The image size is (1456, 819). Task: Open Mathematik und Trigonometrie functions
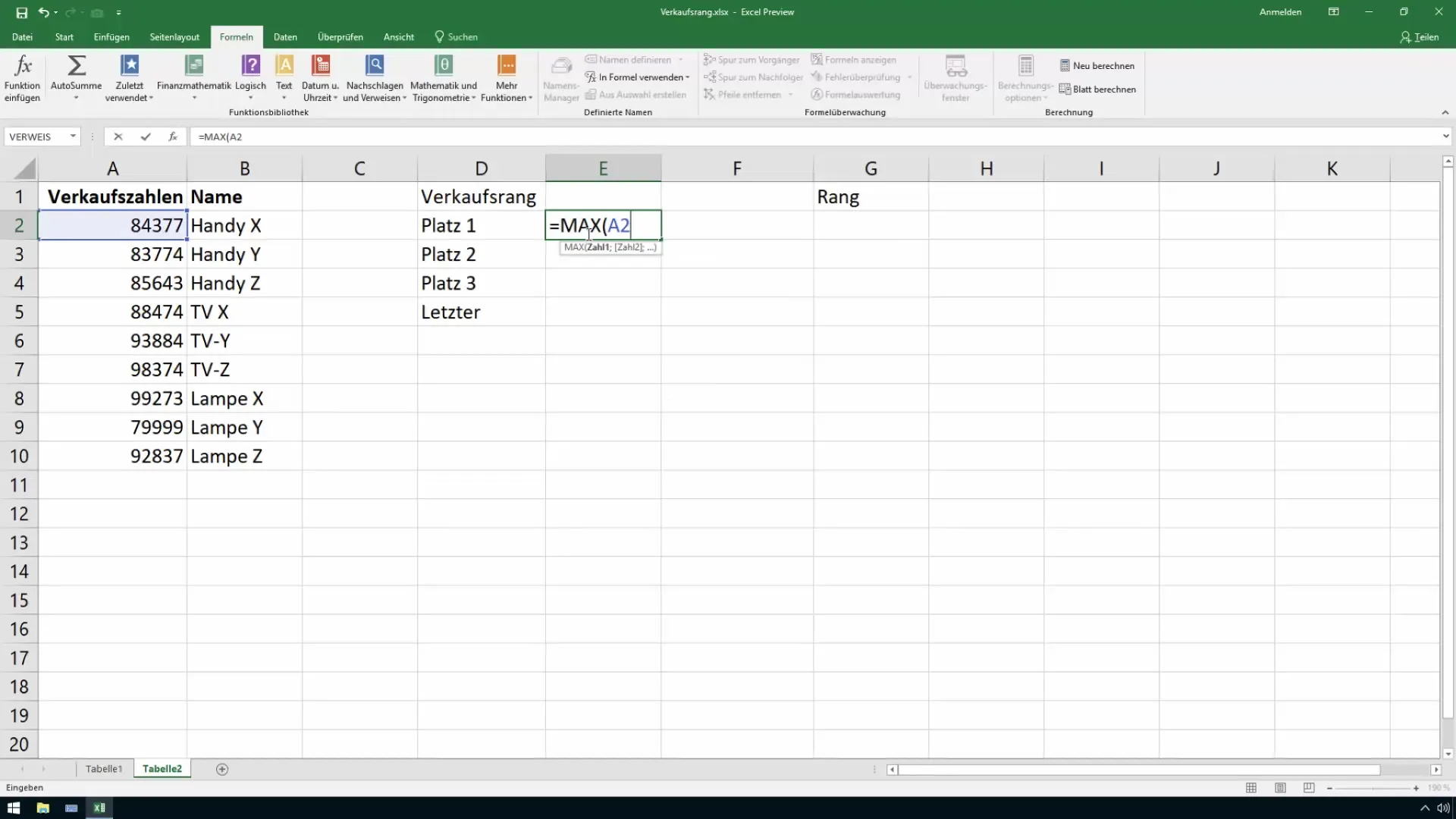click(x=444, y=77)
